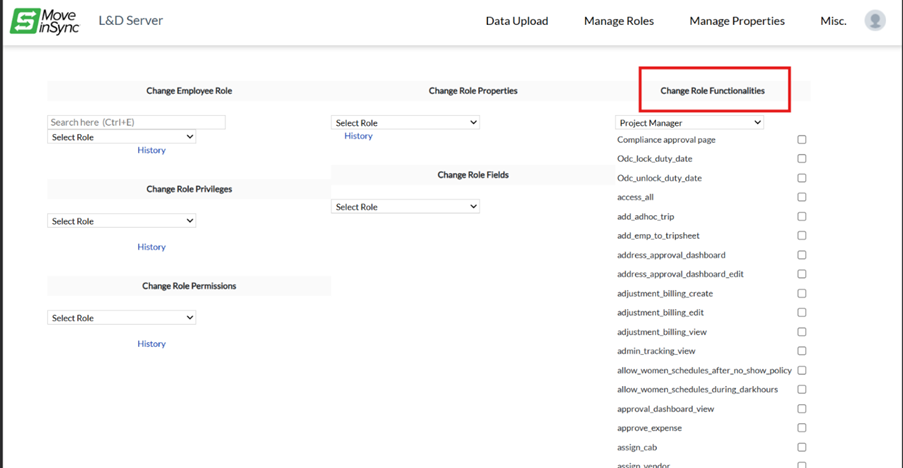
Task: Tick the approval_dashboard_view checkbox
Action: point(802,409)
